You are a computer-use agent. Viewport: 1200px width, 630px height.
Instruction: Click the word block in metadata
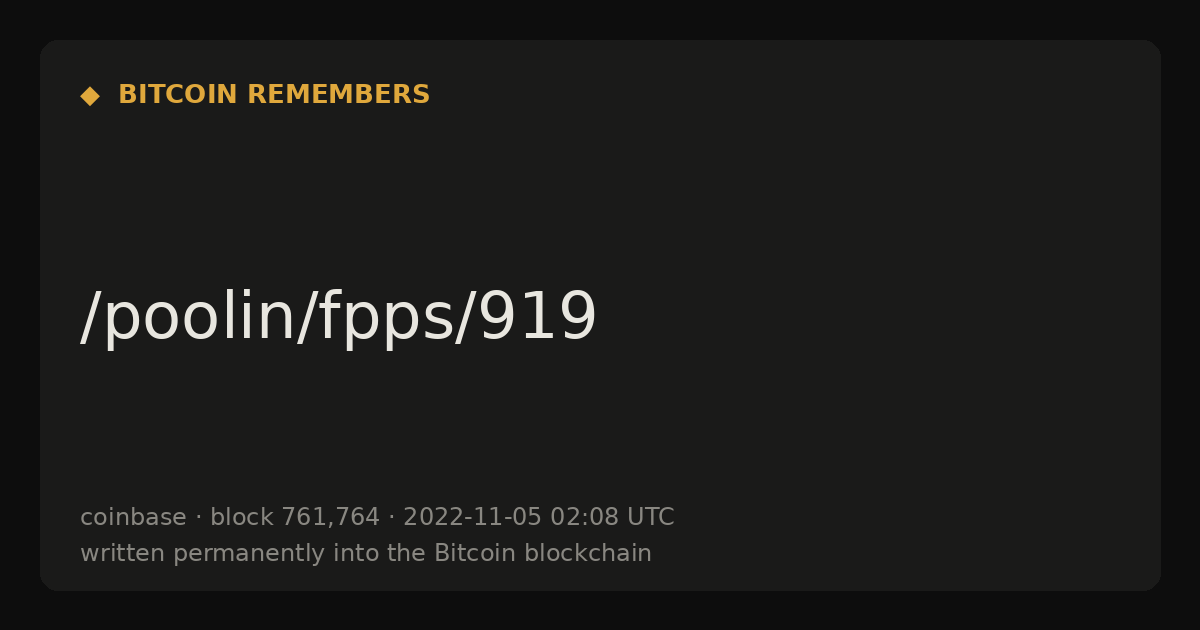pyautogui.click(x=242, y=517)
